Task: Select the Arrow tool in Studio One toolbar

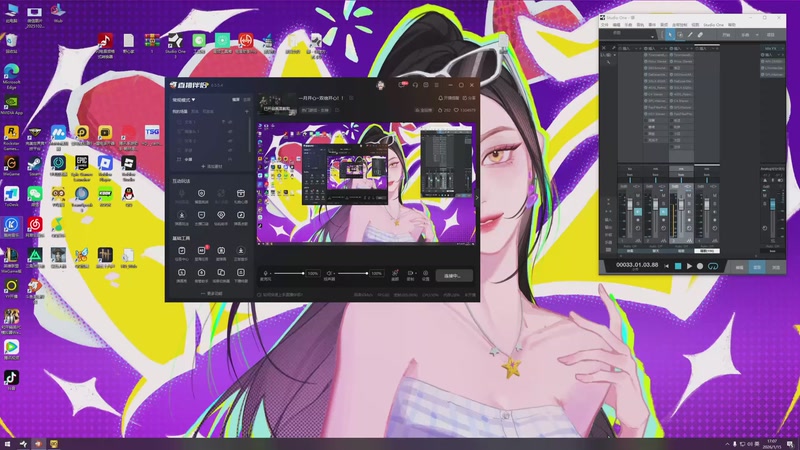Action: tap(670, 35)
